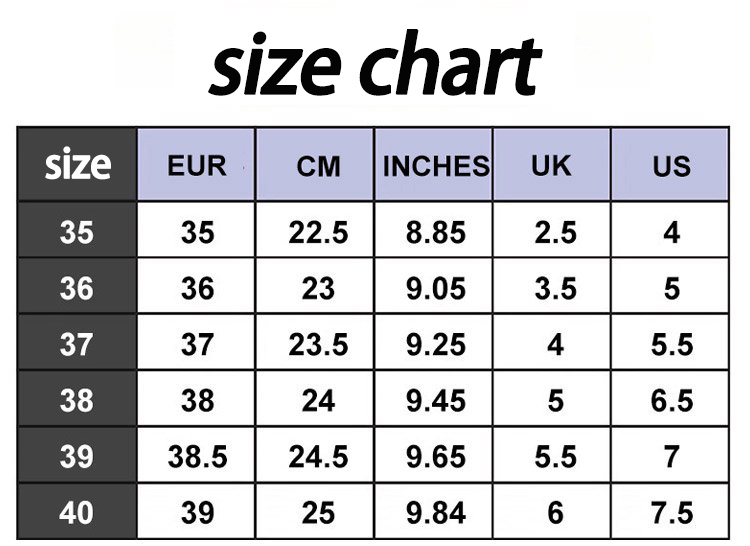Click the 9.05 inches cell

pos(434,286)
